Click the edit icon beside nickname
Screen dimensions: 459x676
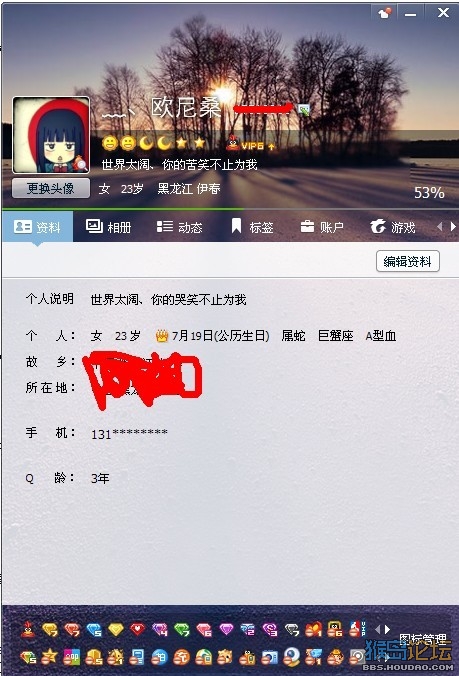304,110
